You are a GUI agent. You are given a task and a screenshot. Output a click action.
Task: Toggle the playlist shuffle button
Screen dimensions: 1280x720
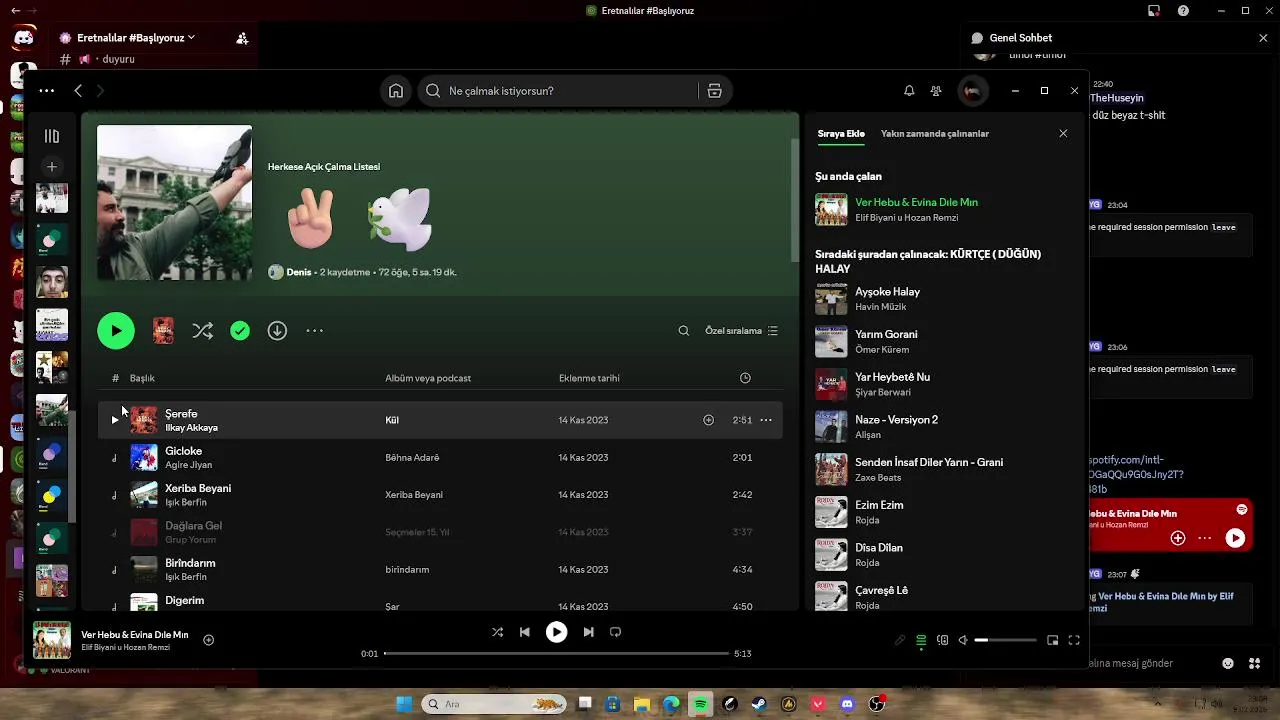[202, 331]
